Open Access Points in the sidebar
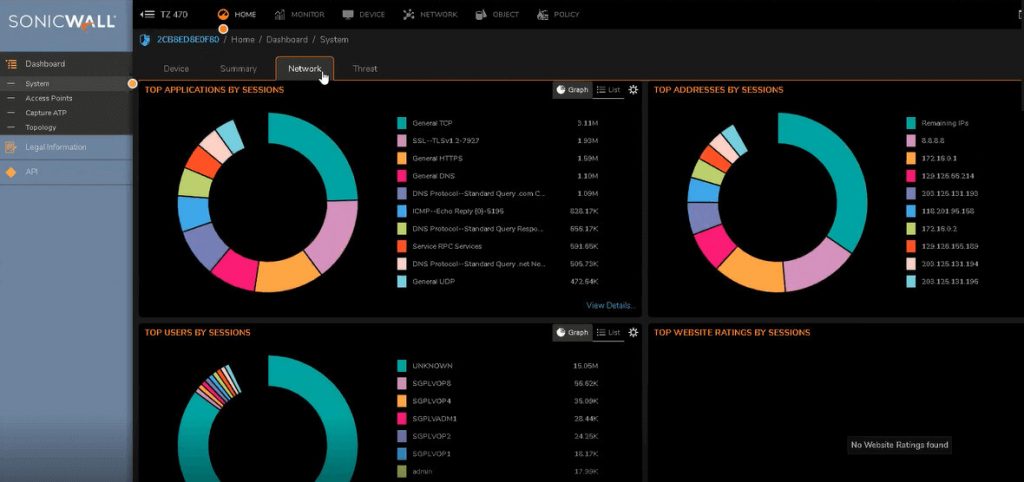 tap(66, 98)
